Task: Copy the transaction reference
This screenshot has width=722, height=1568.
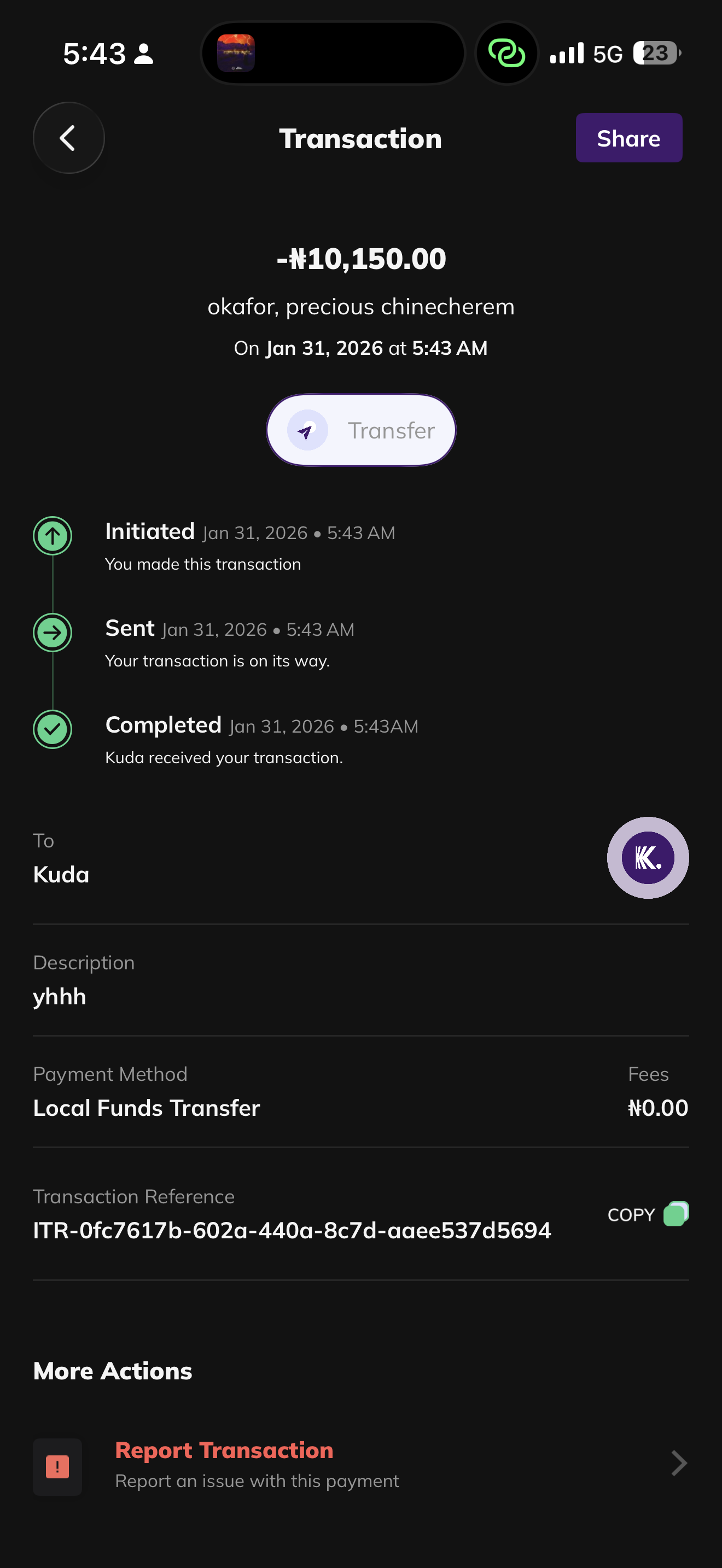Action: pos(676,1214)
